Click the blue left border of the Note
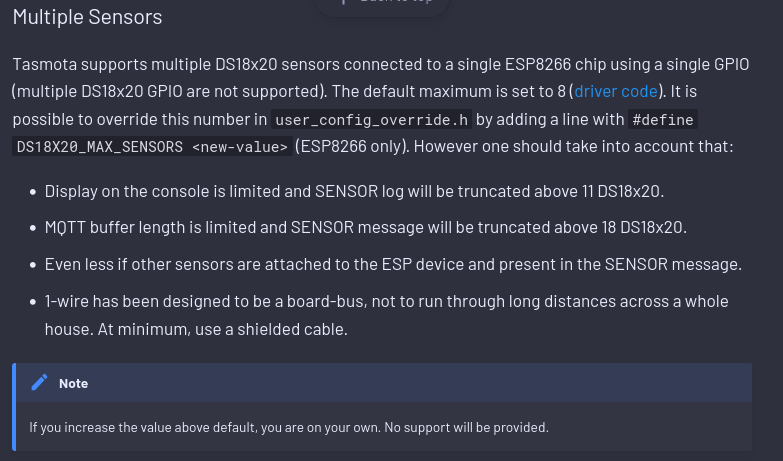This screenshot has height=461, width=783. [14, 407]
